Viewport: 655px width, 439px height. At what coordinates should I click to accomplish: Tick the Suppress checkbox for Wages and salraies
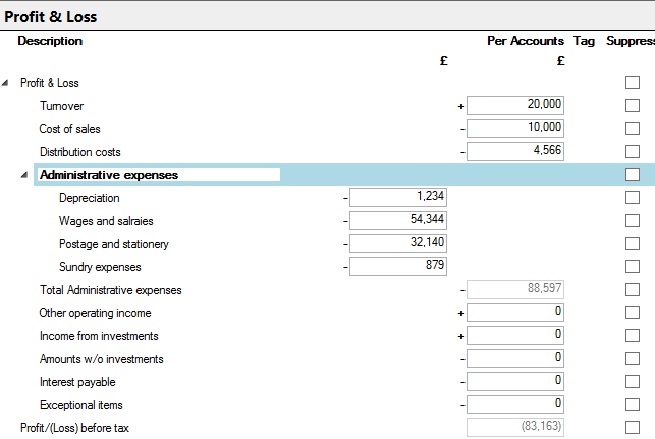click(x=632, y=220)
